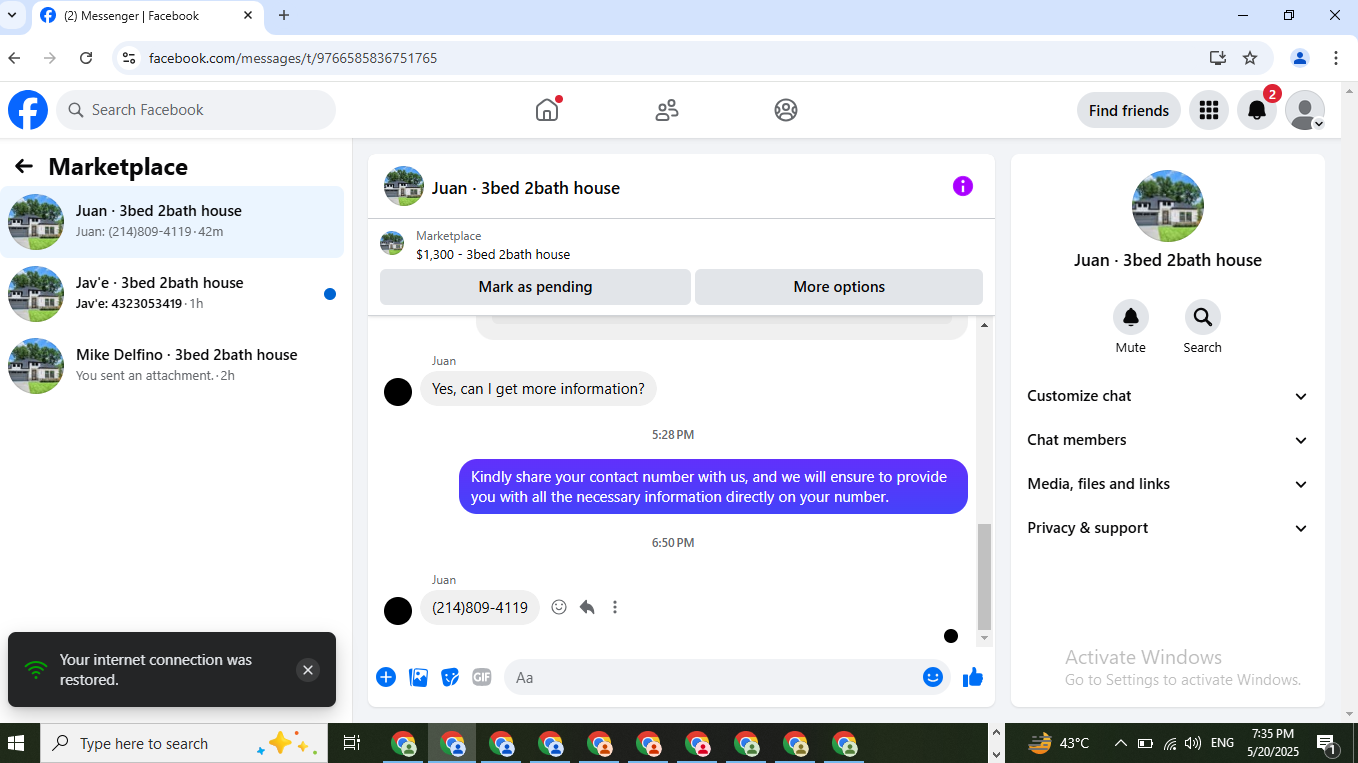Open the Groups icon in top navigation
This screenshot has height=763, width=1358.
(786, 110)
